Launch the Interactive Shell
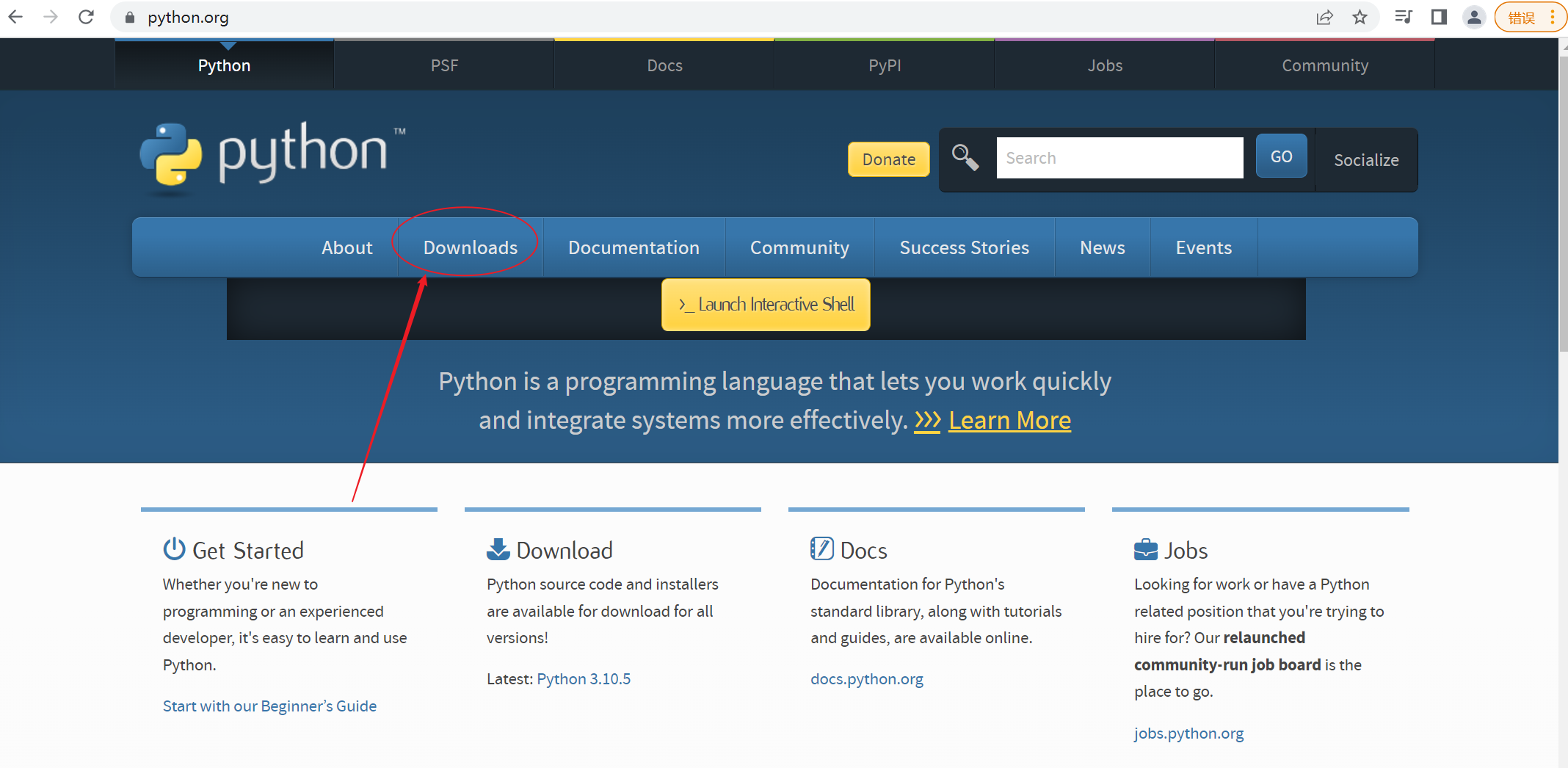Image resolution: width=1568 pixels, height=768 pixels. 766,305
